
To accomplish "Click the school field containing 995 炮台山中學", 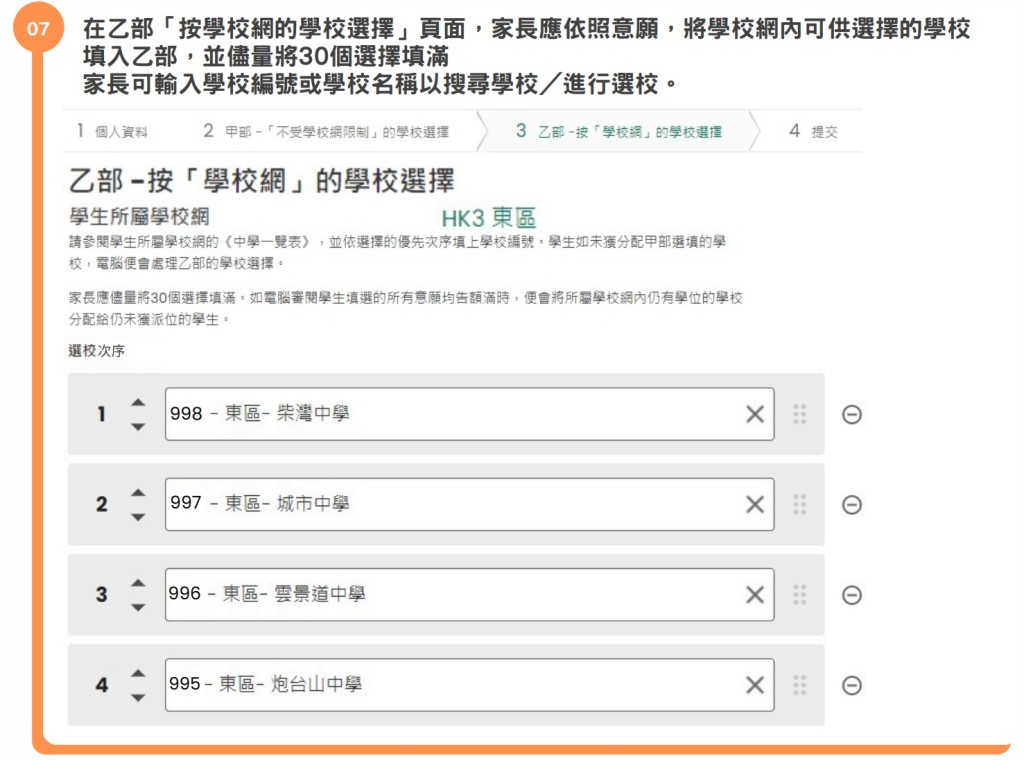I will (x=450, y=685).
